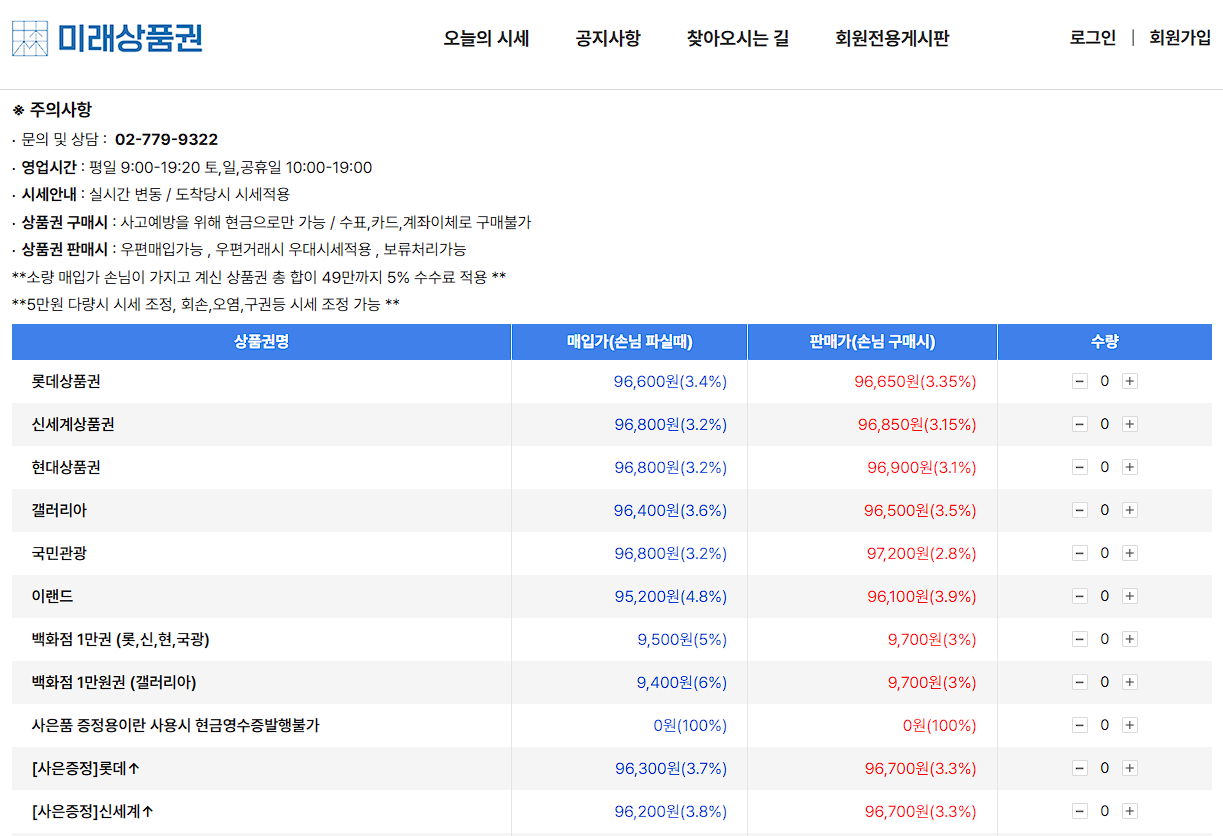Click 96,600원(3.4%) buy price

click(x=670, y=381)
